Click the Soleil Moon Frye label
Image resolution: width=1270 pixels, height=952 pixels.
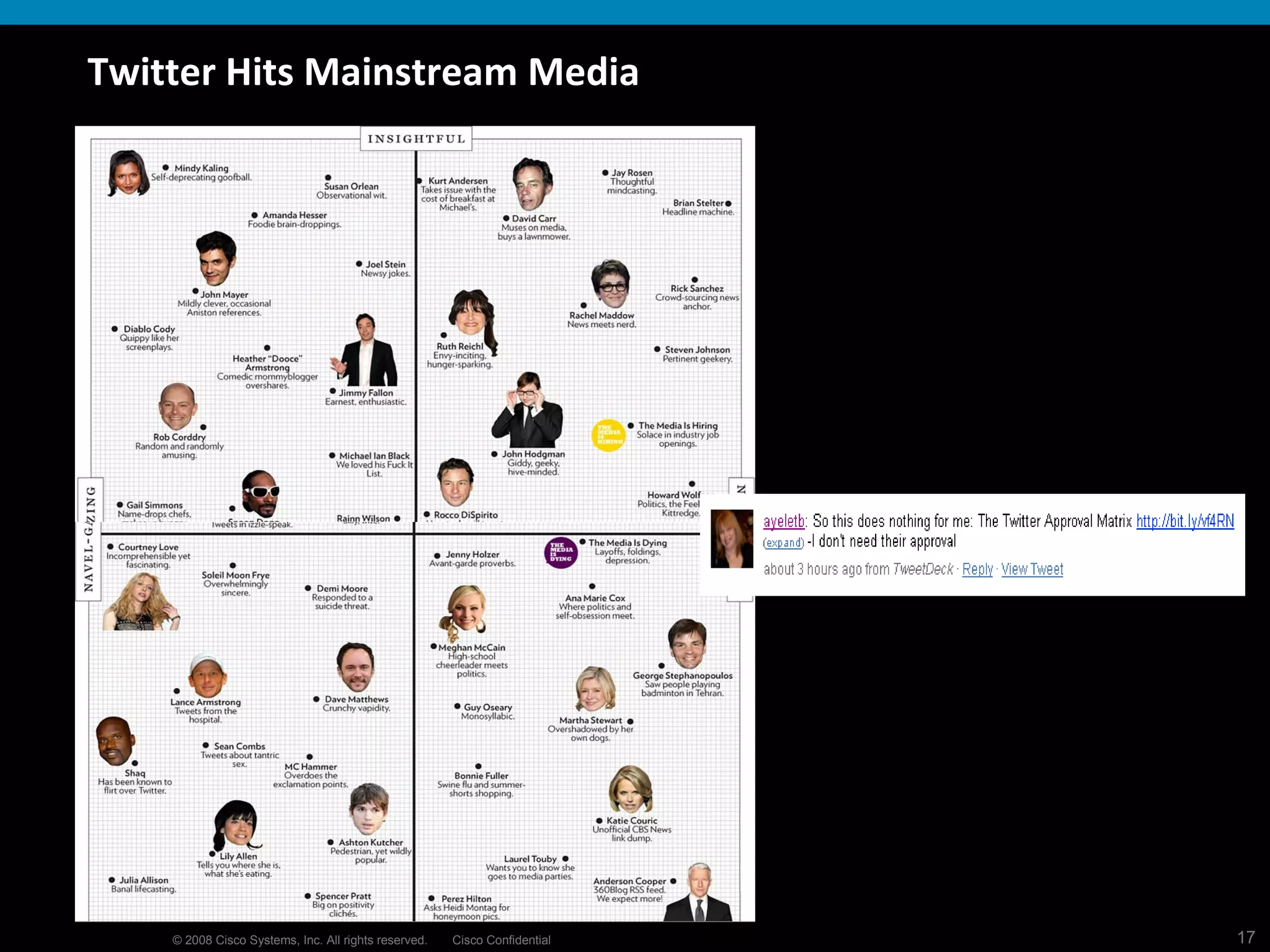click(236, 575)
